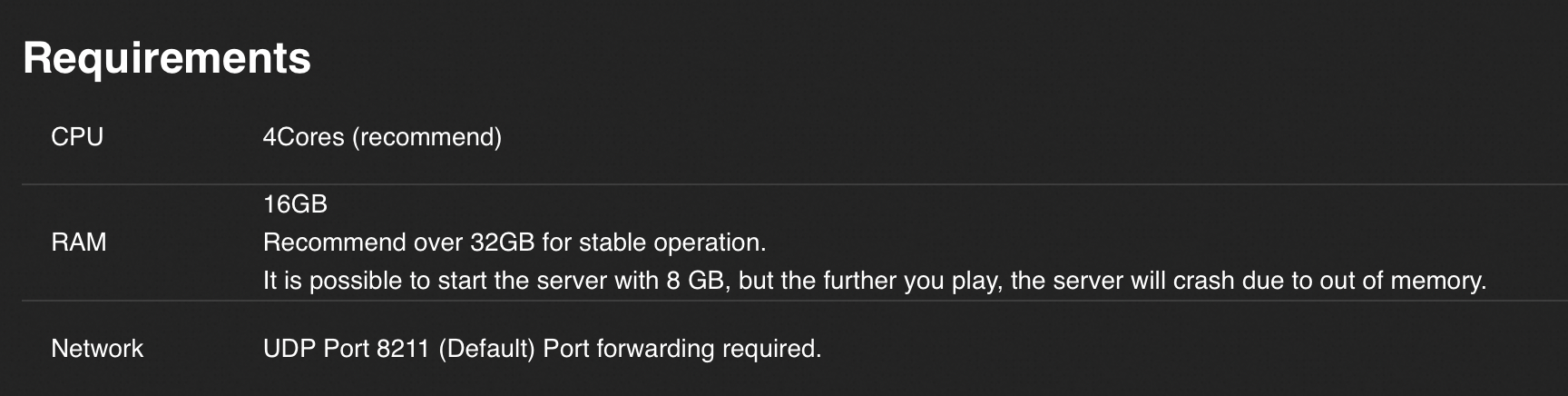Click the (Default) text
Image resolution: width=1568 pixels, height=396 pixels.
[486, 349]
